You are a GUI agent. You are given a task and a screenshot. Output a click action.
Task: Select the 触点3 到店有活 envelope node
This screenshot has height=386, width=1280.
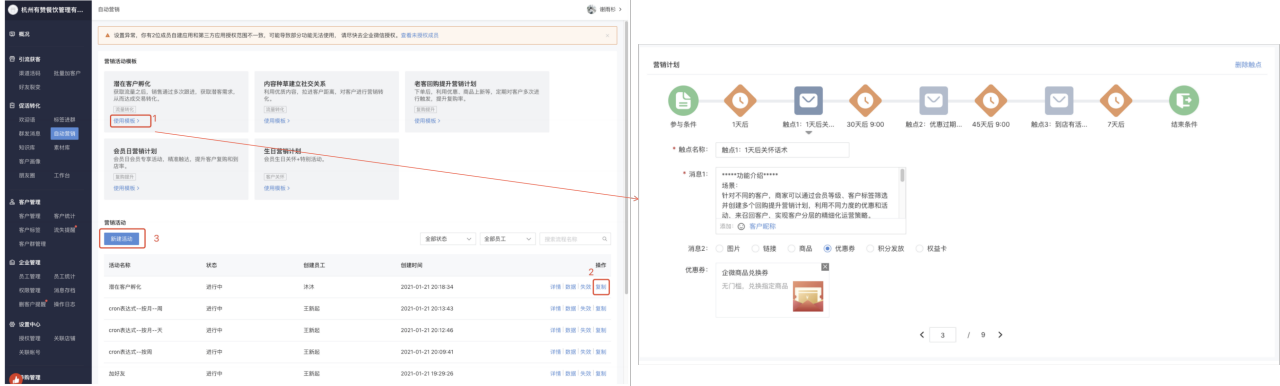coord(1058,99)
